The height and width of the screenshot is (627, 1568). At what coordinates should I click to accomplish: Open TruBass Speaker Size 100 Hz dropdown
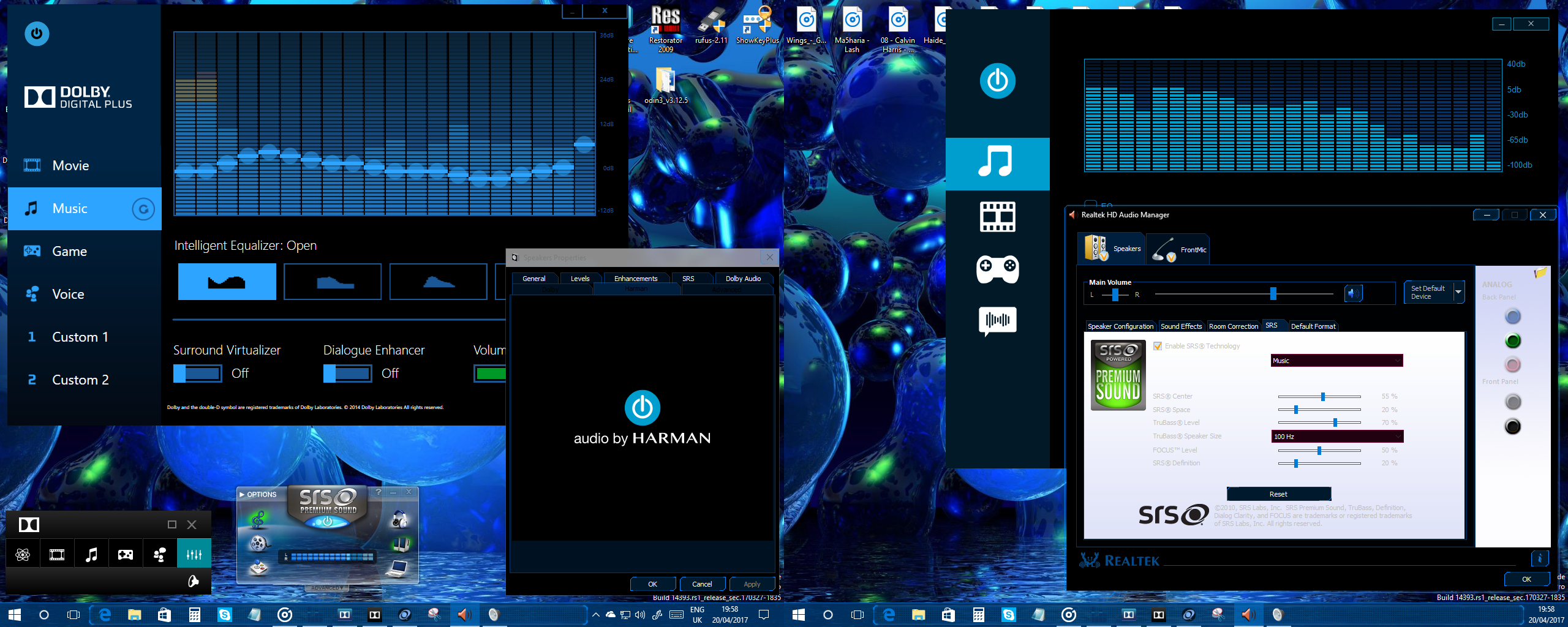[1337, 437]
